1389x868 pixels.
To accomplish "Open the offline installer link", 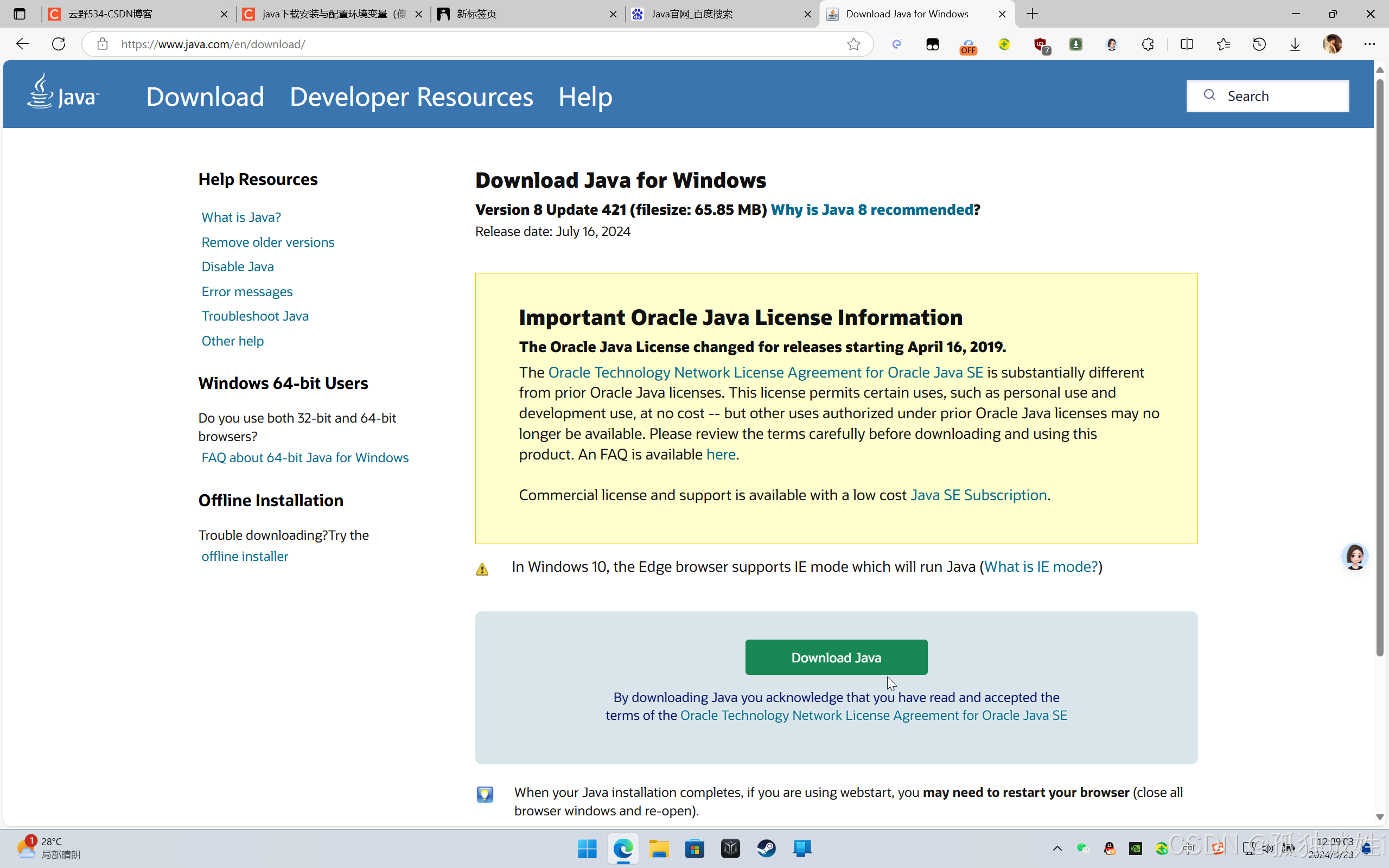I will (x=245, y=556).
